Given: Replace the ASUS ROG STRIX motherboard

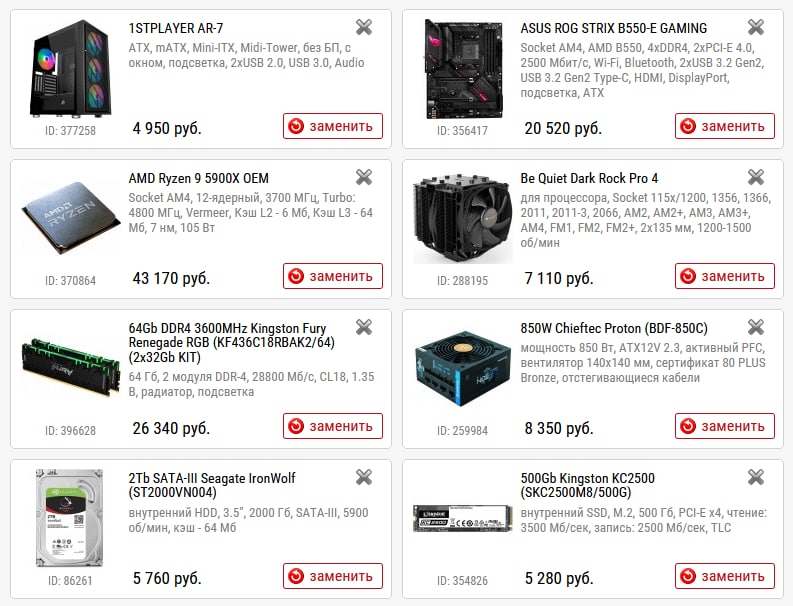Looking at the screenshot, I should tap(725, 126).
